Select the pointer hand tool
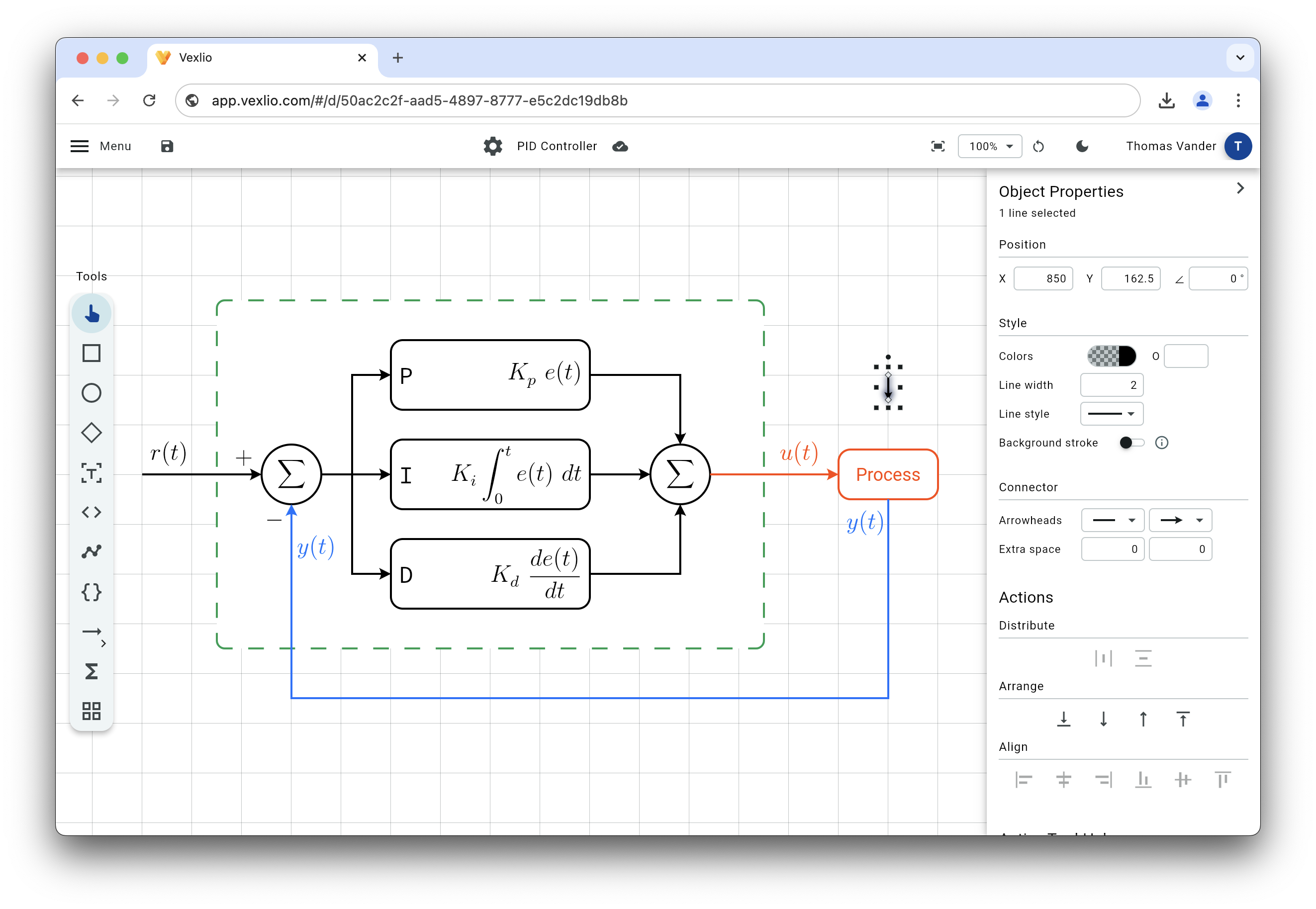This screenshot has height=909, width=1316. (91, 314)
